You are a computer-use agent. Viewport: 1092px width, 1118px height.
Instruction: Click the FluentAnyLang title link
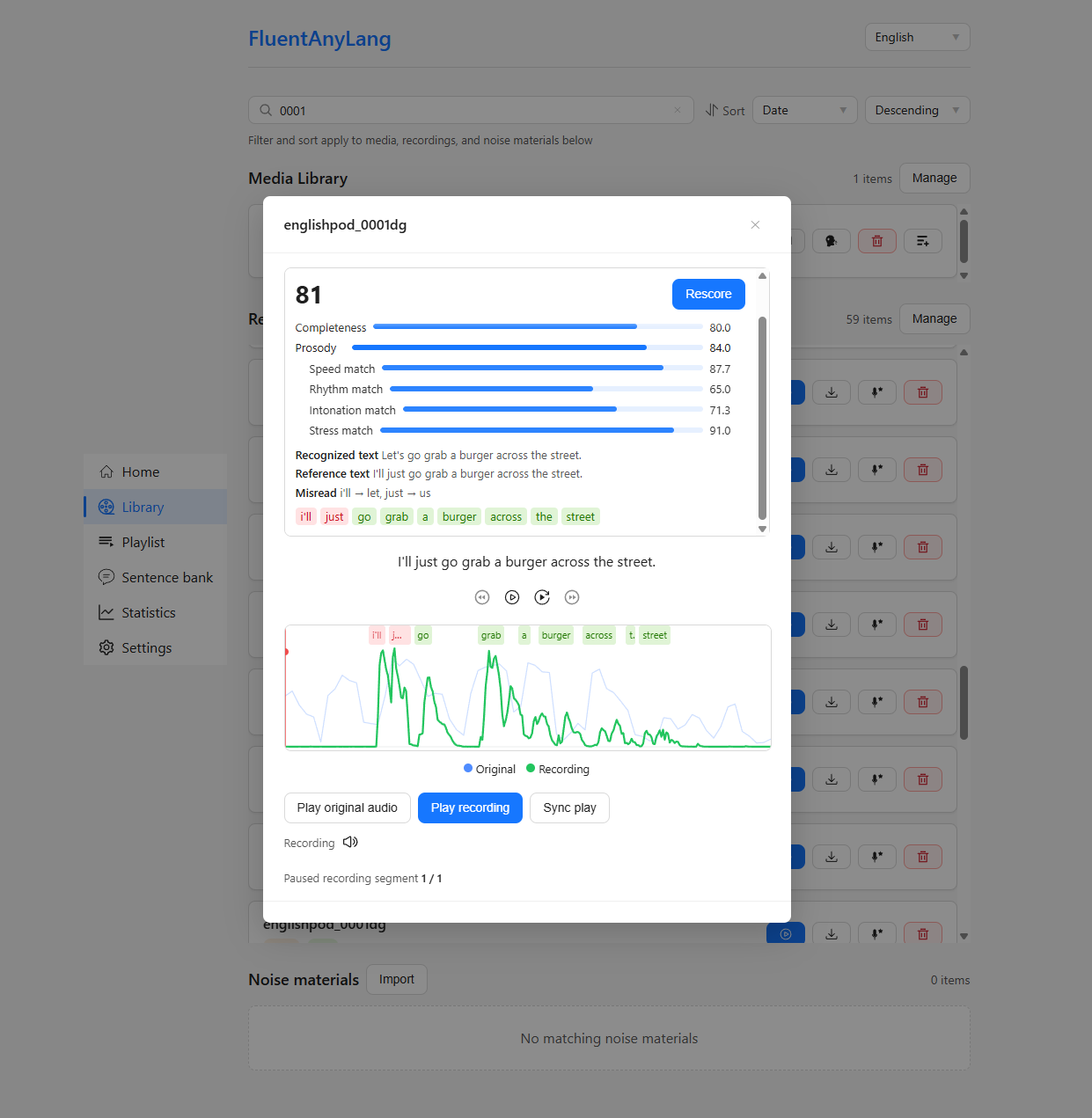point(319,39)
